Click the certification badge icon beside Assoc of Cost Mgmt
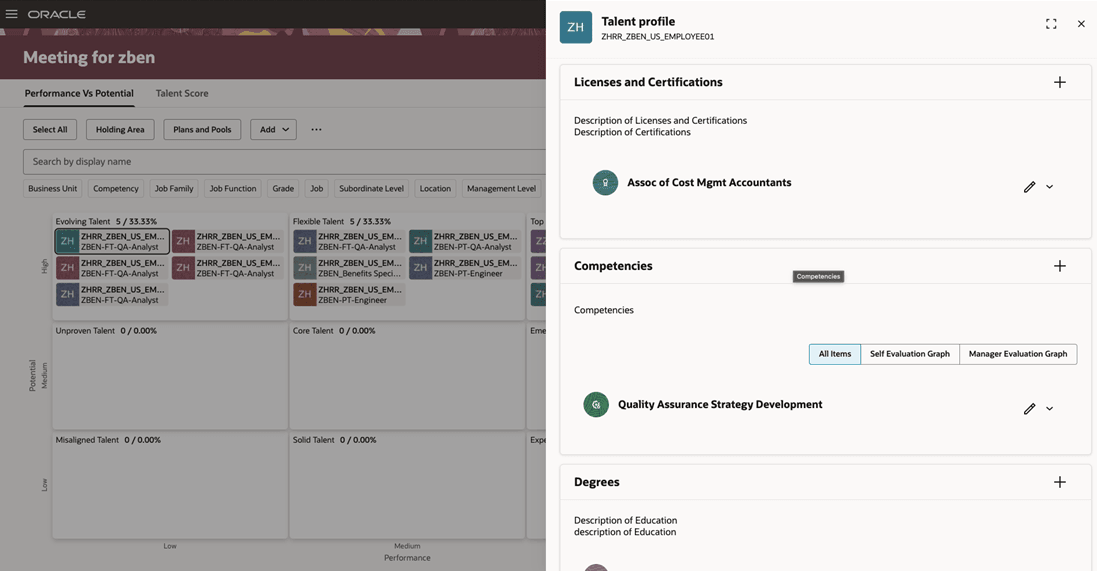Viewport: 1097px width, 571px height. (605, 183)
